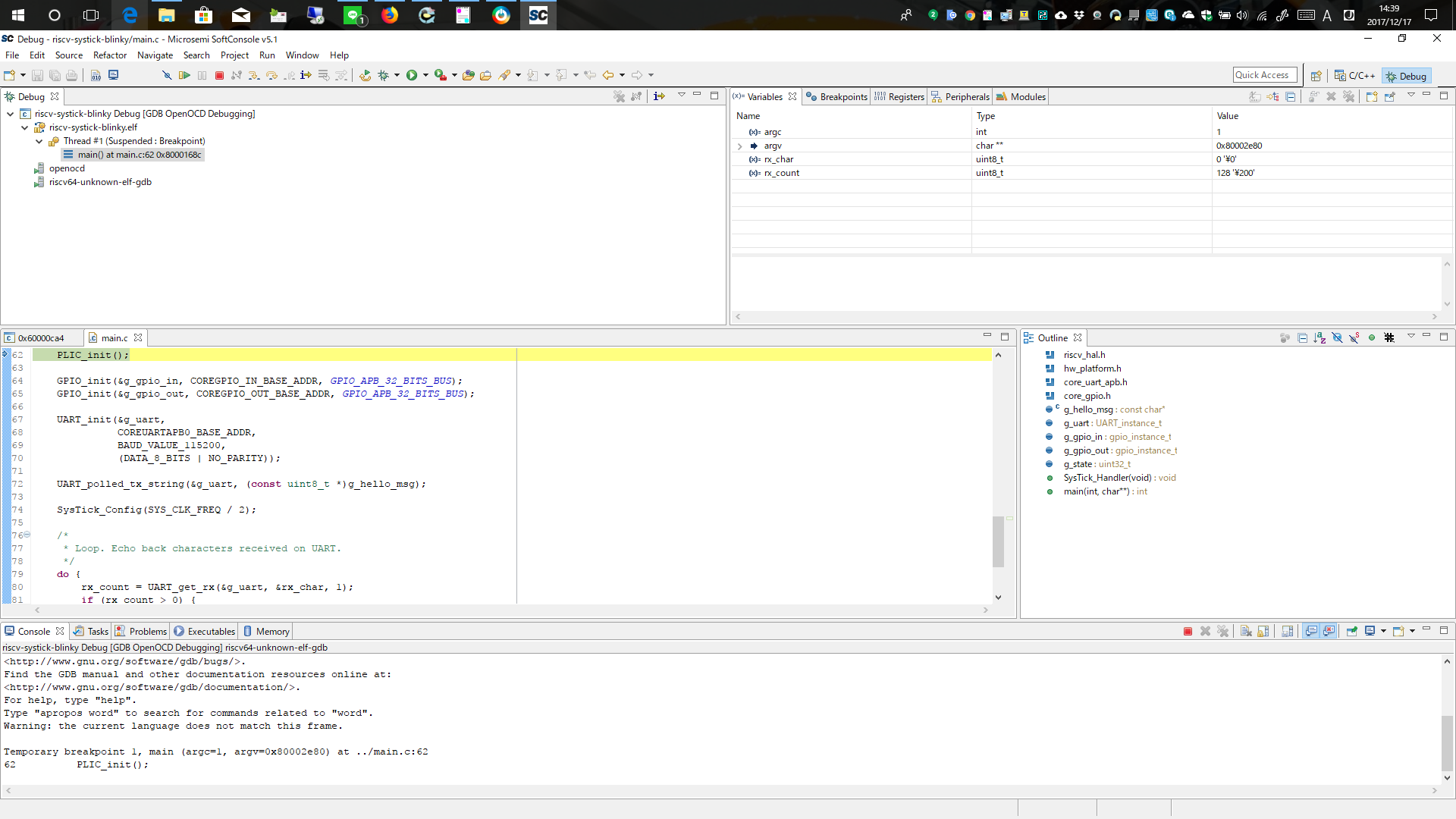The image size is (1456, 819).
Task: Click the volume icon in the system tray
Action: click(1242, 14)
